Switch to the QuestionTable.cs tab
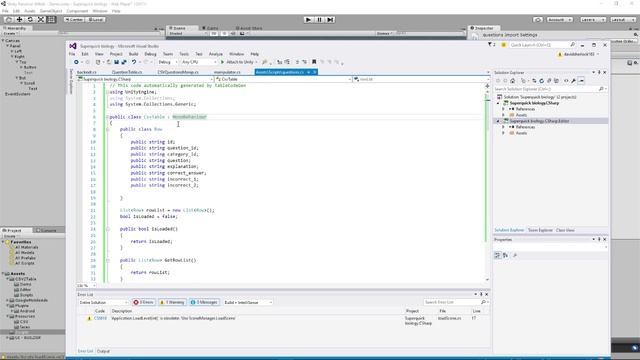640x360 pixels. 127,72
